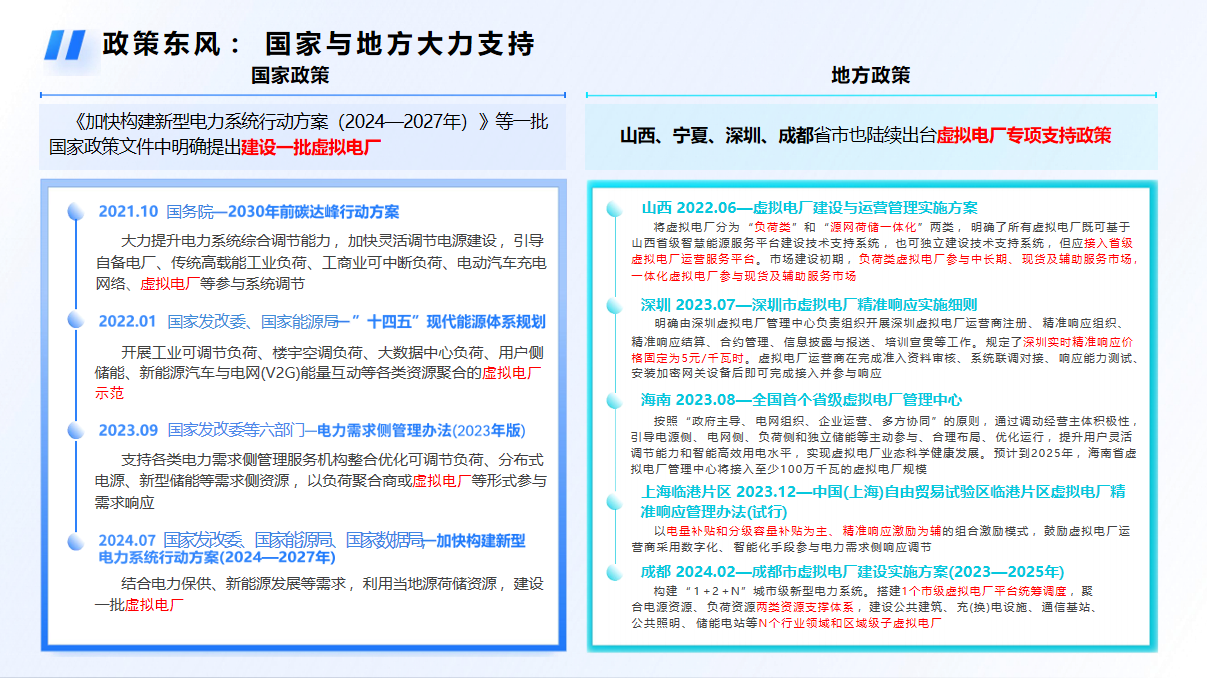Click the red 虚拟电厂专项支持政策 text
Screen dimensions: 1207x678
tap(1024, 137)
